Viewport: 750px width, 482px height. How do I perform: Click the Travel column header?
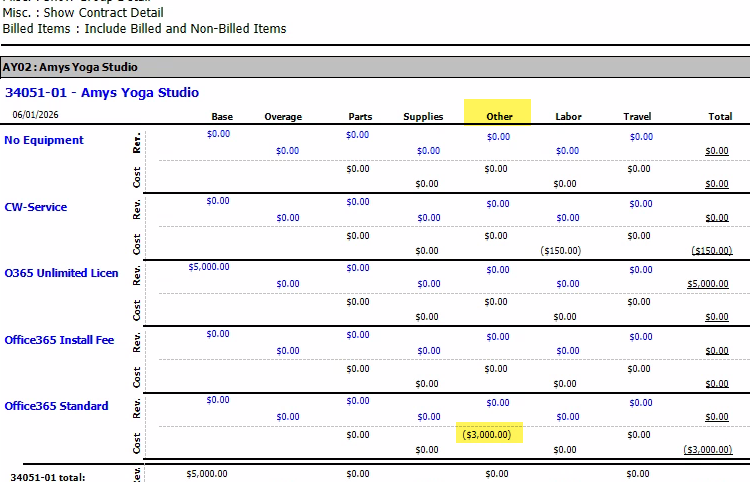click(637, 117)
